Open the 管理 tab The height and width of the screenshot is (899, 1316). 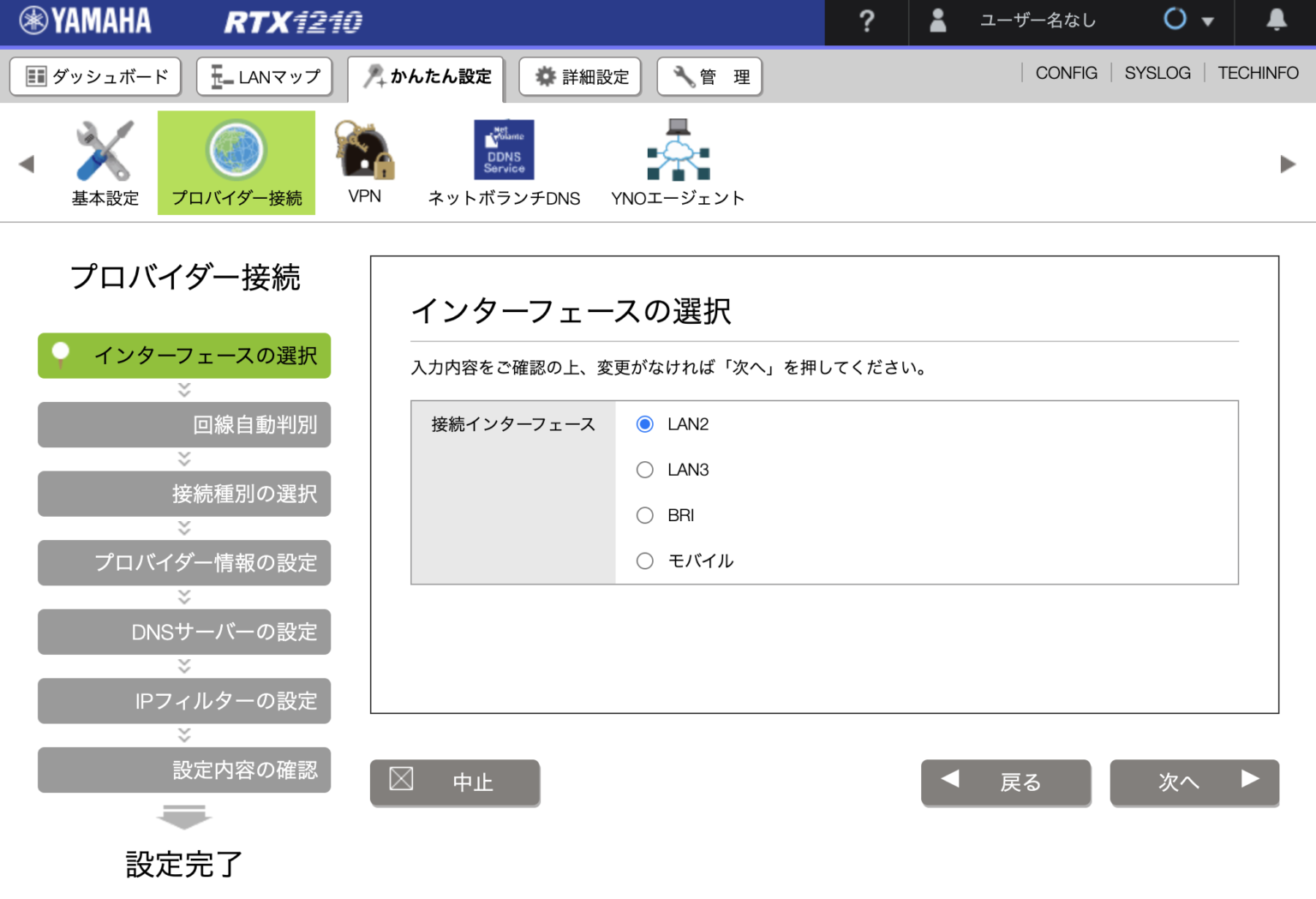(x=709, y=77)
